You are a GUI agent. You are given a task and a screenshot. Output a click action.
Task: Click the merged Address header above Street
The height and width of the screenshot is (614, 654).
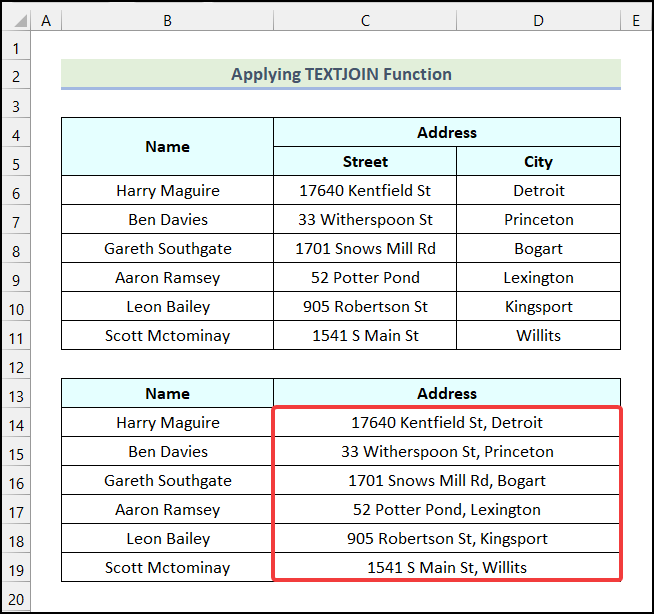(447, 132)
